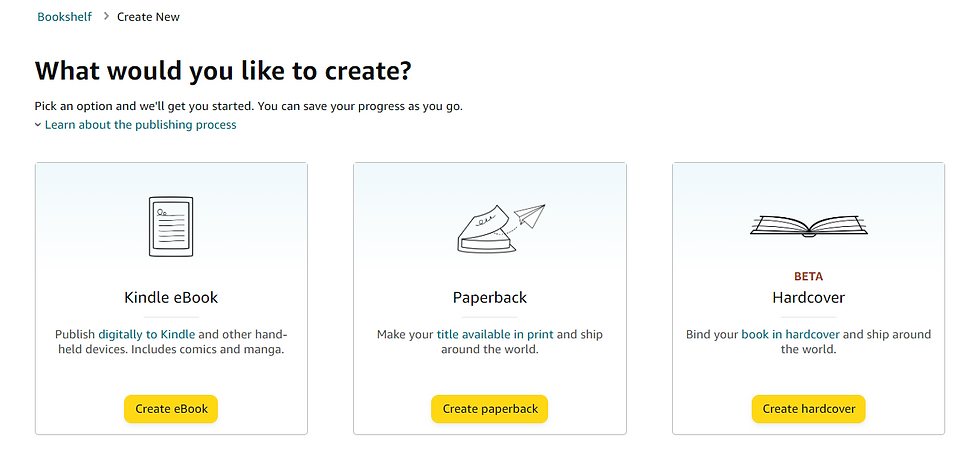
Task: Click the Pick an option instruction text
Action: point(249,106)
